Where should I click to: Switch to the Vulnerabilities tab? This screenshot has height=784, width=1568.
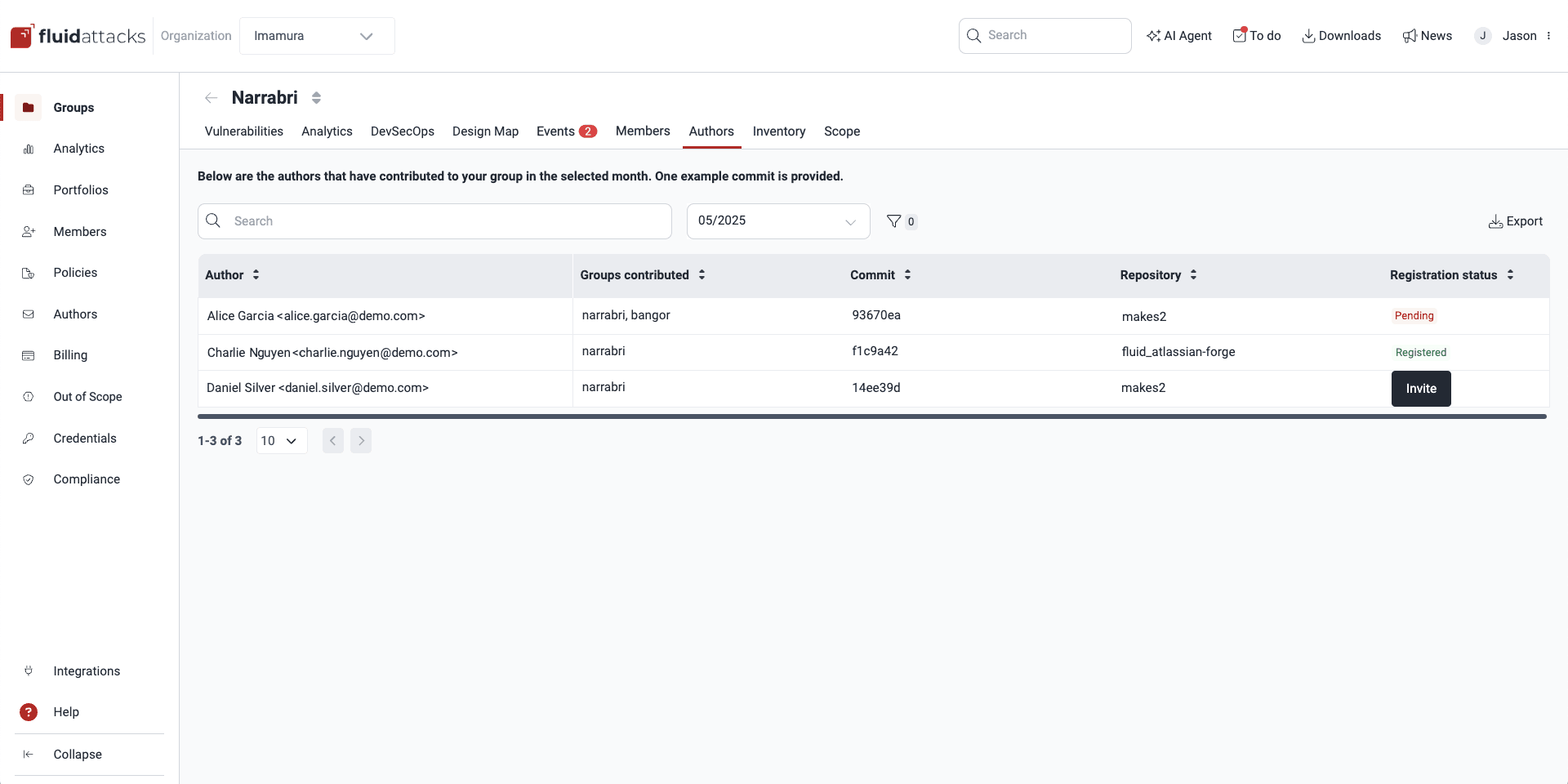(243, 131)
